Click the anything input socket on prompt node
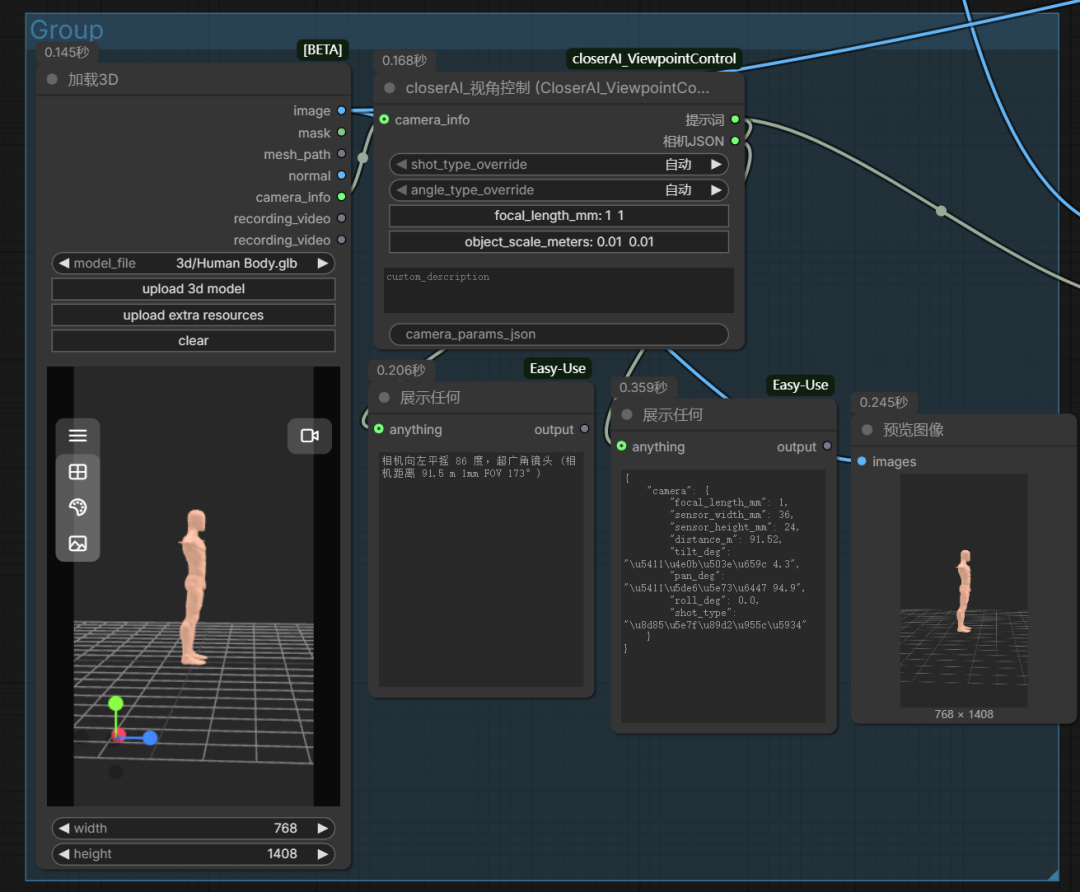 click(379, 429)
